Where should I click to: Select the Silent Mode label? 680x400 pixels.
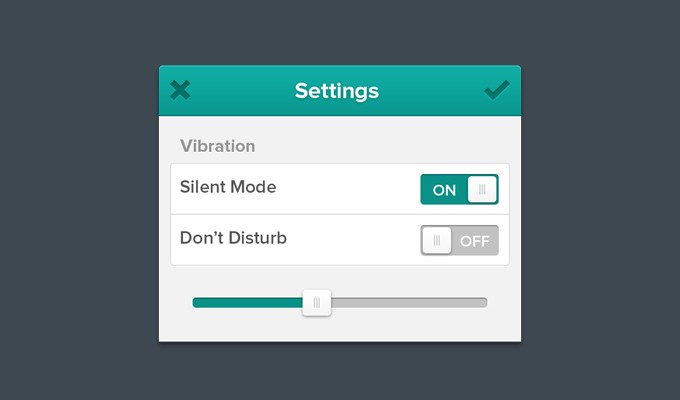click(228, 187)
